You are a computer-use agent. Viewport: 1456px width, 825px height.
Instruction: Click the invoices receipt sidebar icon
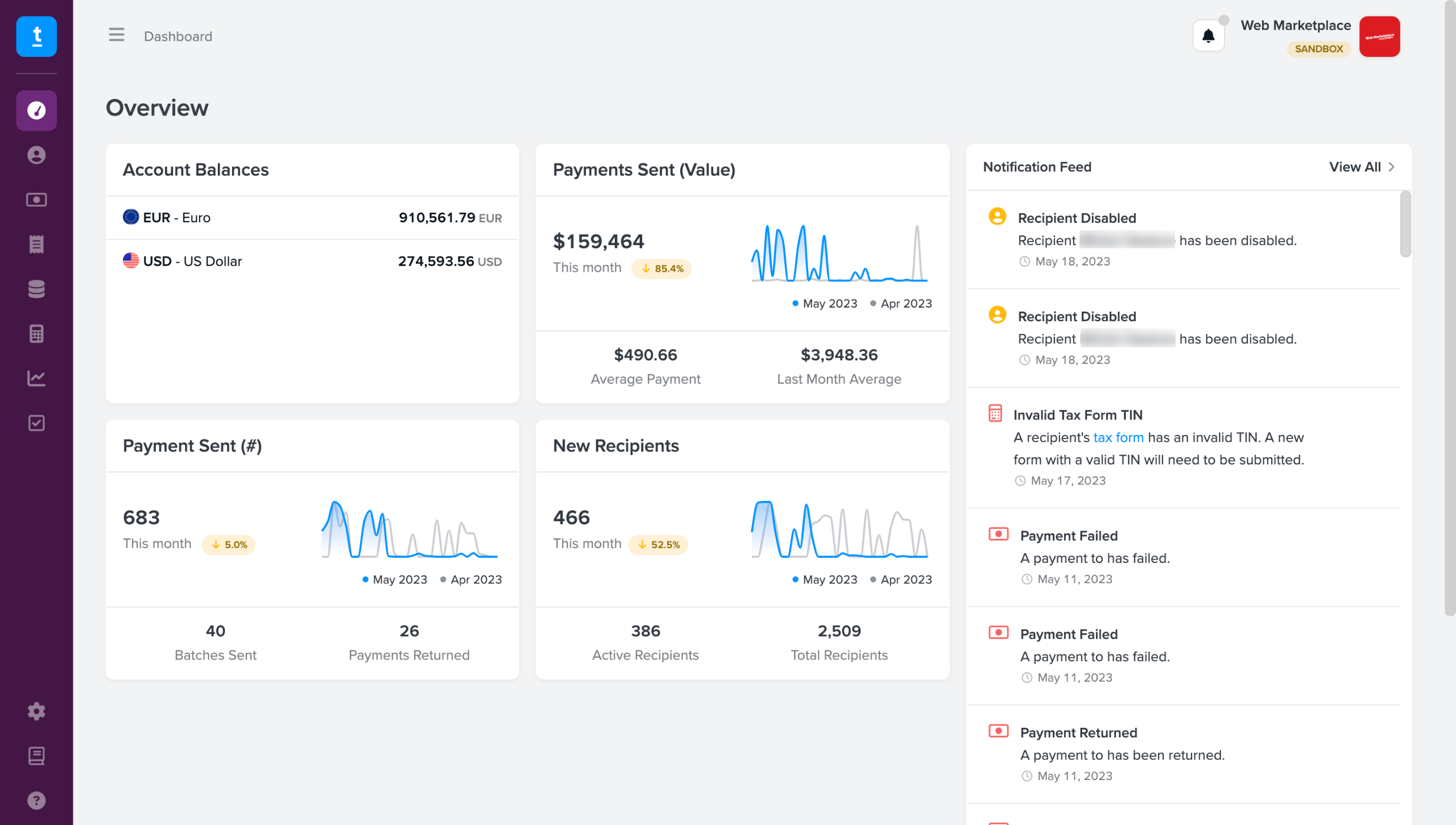tap(36, 244)
